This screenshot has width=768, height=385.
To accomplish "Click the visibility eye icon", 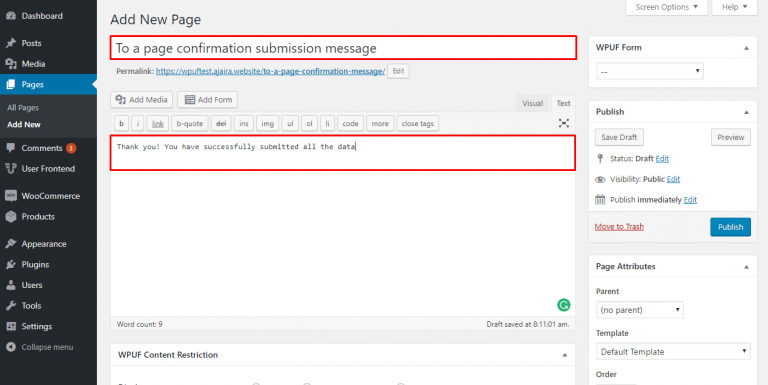I will [600, 179].
